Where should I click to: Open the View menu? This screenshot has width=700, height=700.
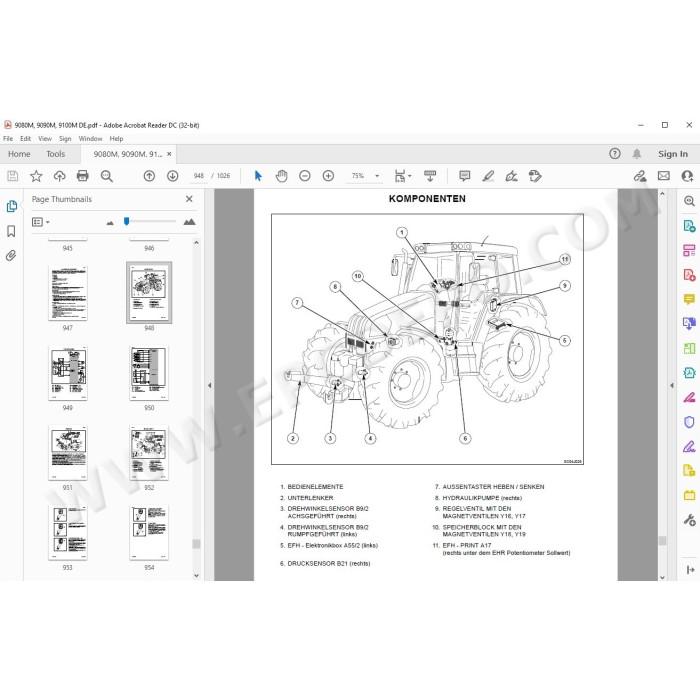point(45,138)
